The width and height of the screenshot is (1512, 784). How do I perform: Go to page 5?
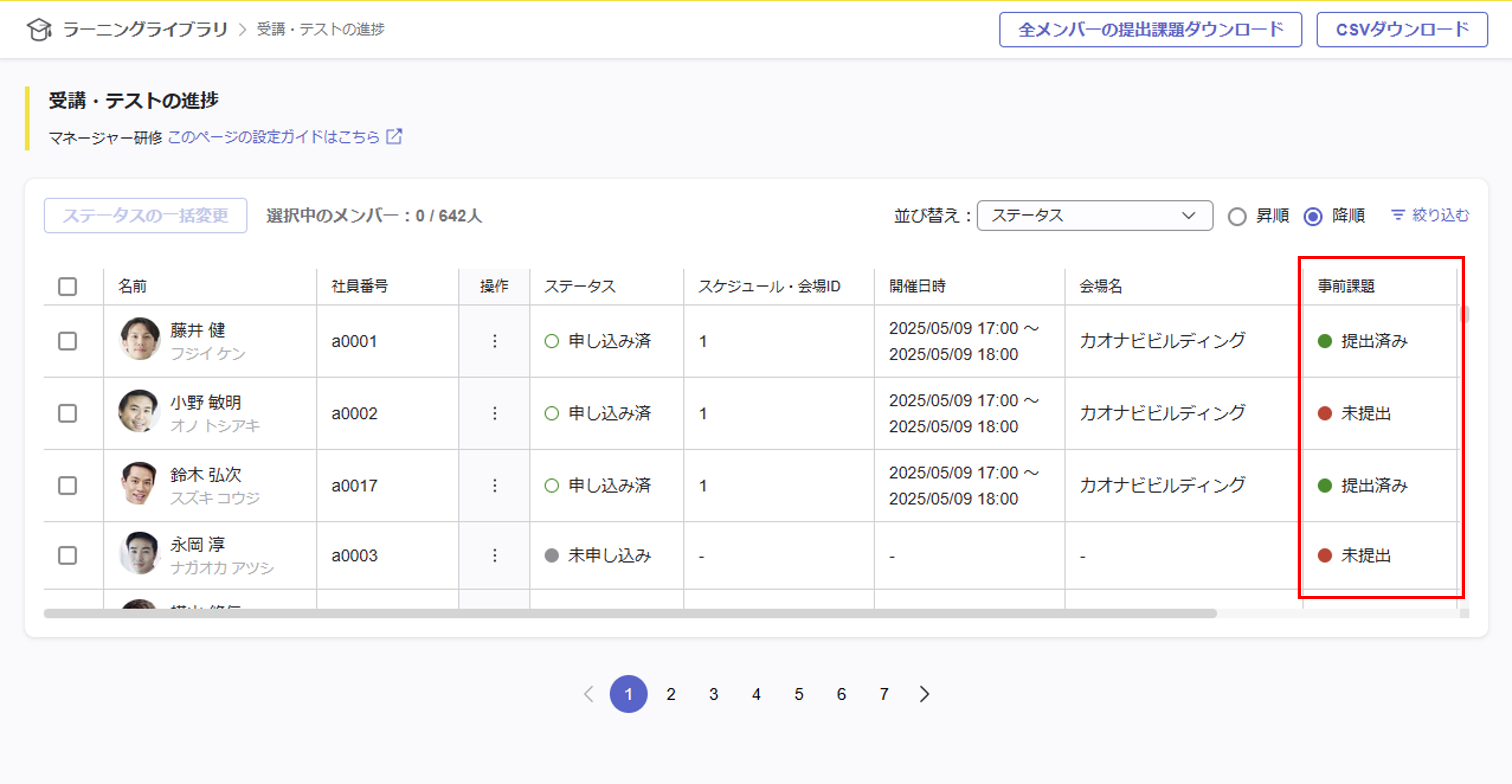click(x=799, y=694)
